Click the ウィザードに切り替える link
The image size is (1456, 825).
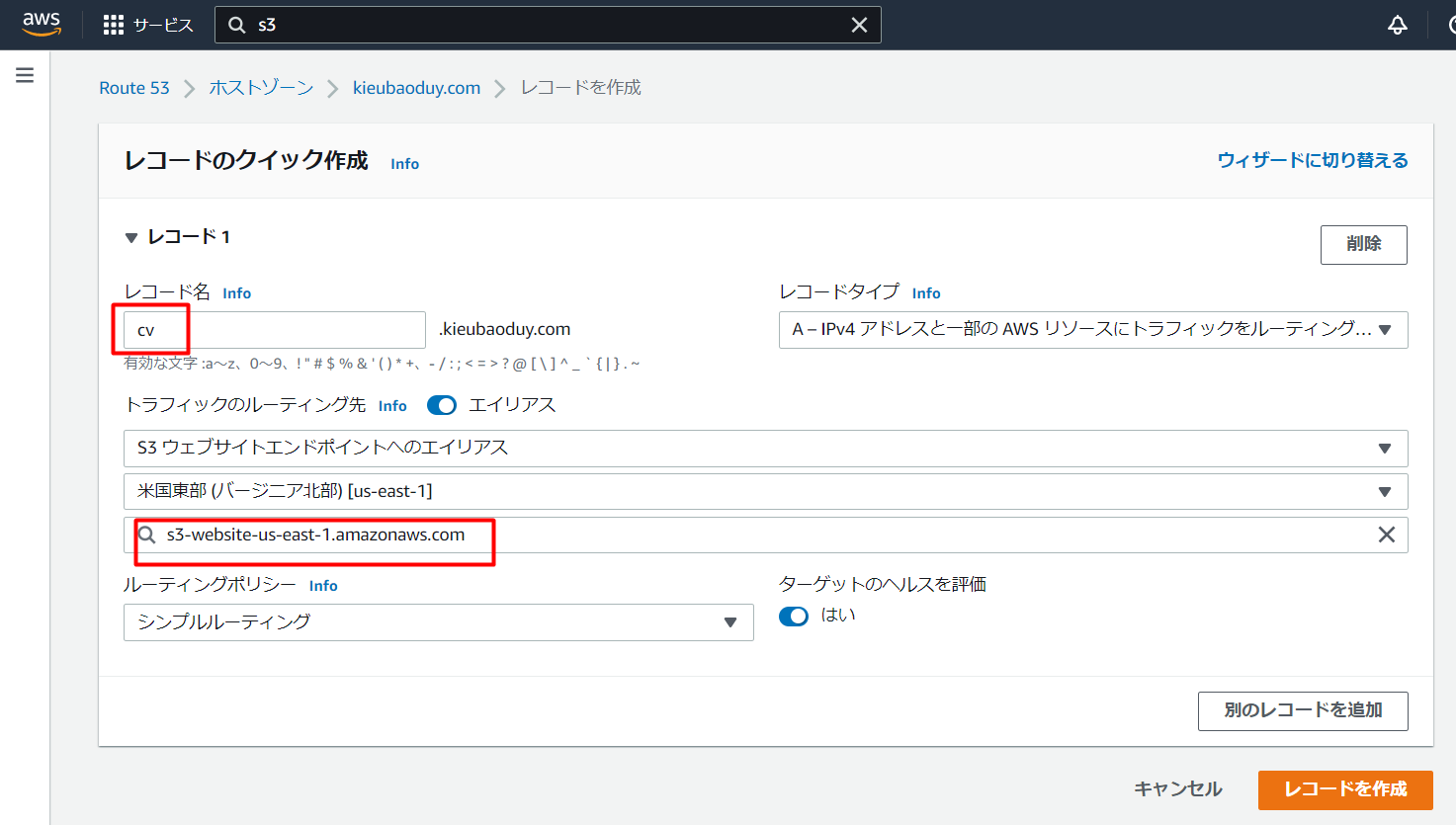coord(1313,158)
